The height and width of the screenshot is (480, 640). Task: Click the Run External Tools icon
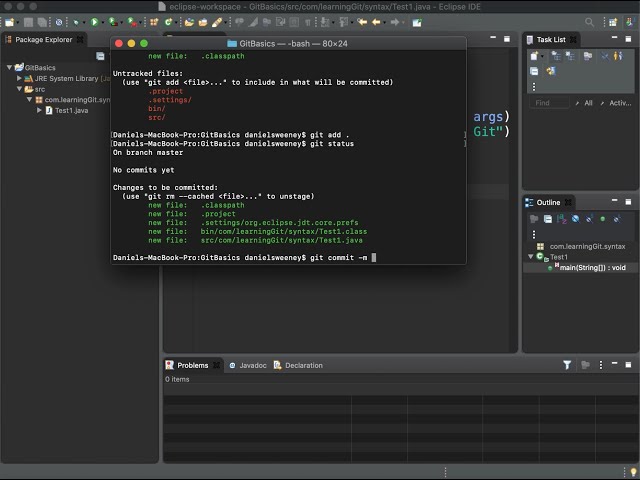tap(132, 22)
